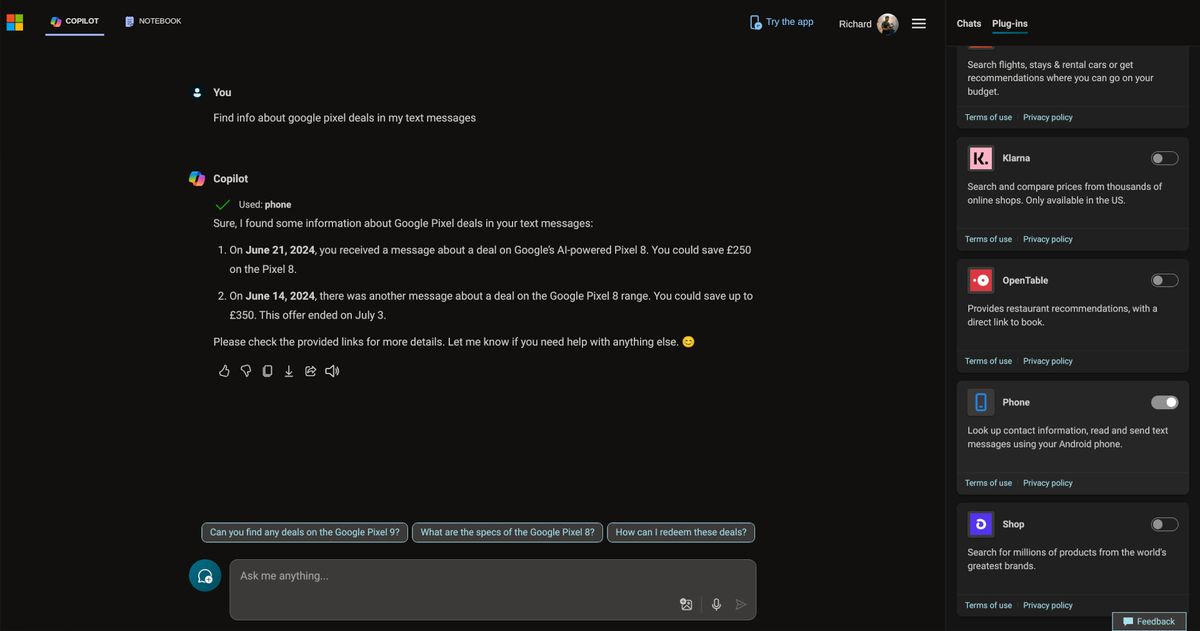Switch to the Chats tab
Screen dimensions: 1200x631
968,23
